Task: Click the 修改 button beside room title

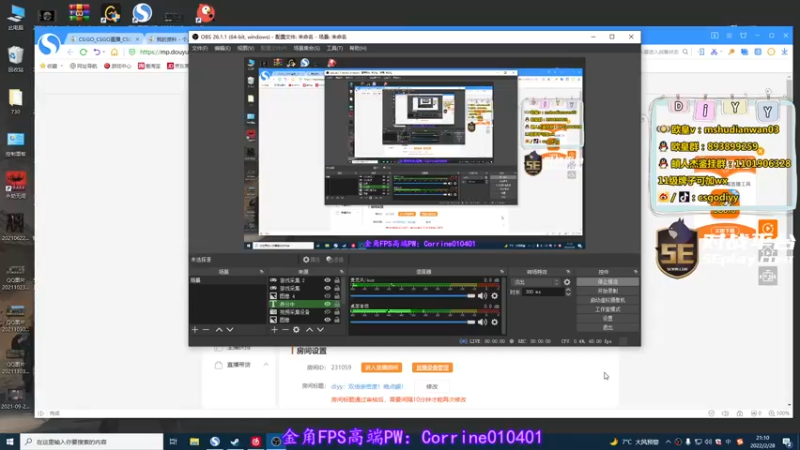Action: 432,386
